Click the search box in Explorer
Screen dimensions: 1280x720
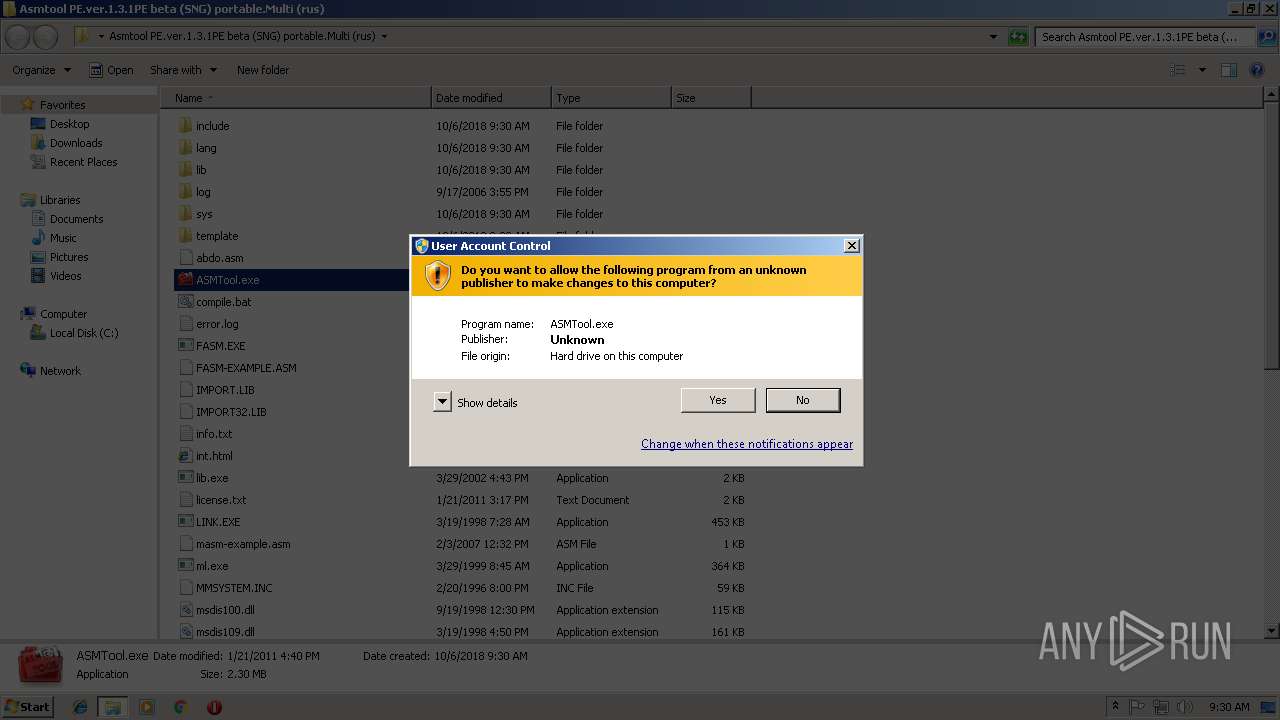click(1146, 37)
